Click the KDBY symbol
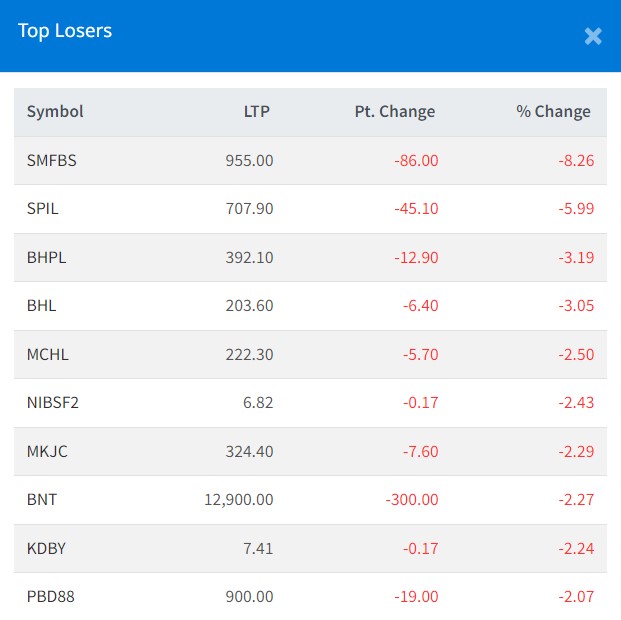The image size is (621, 620). 46,548
